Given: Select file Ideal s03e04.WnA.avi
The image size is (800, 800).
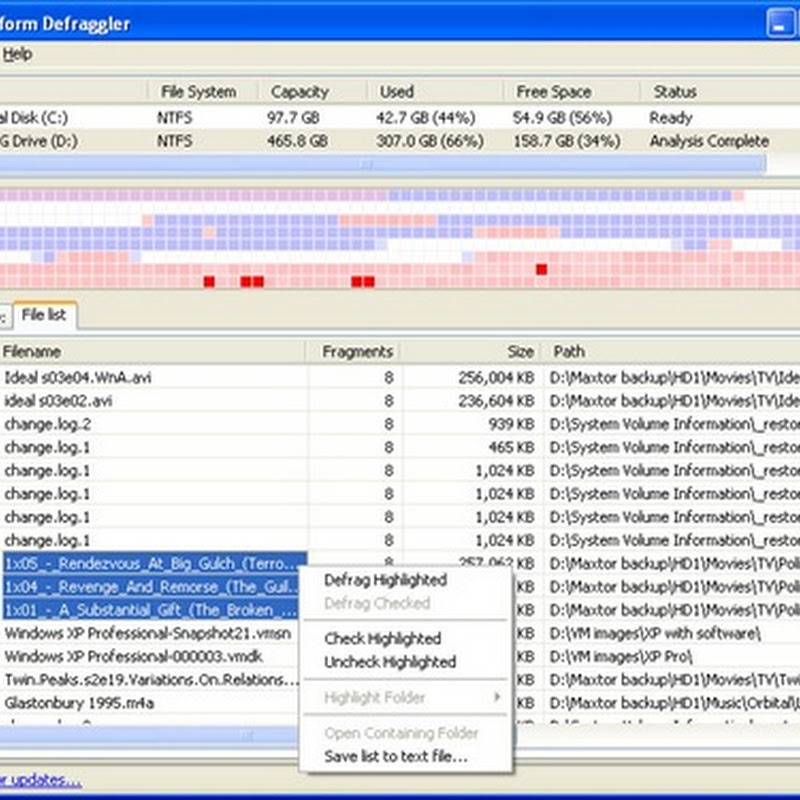Looking at the screenshot, I should (x=78, y=378).
